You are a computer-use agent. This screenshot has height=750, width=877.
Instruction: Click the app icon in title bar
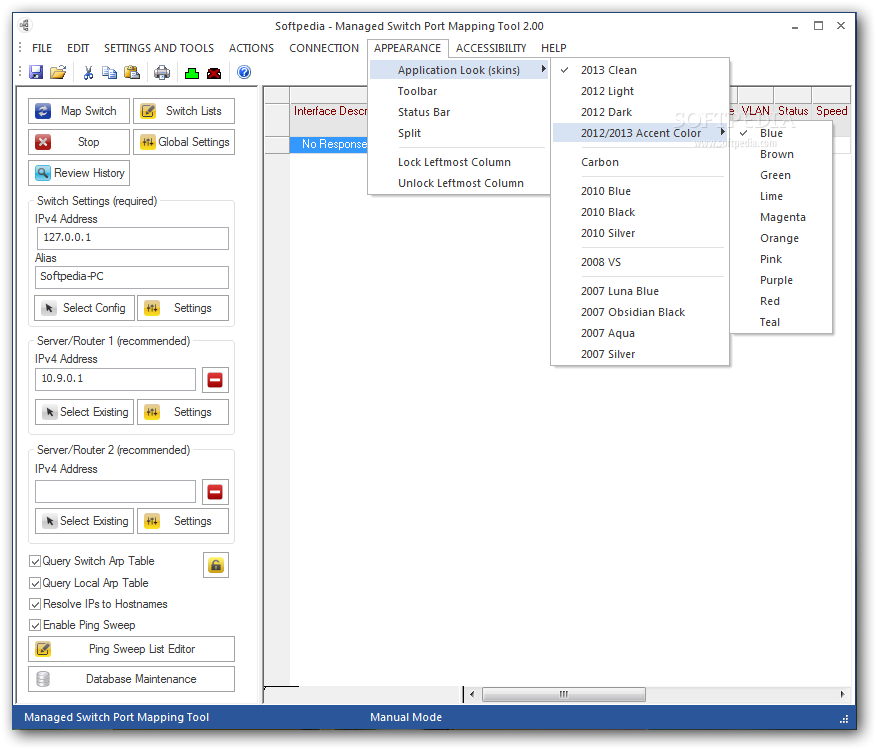point(25,25)
